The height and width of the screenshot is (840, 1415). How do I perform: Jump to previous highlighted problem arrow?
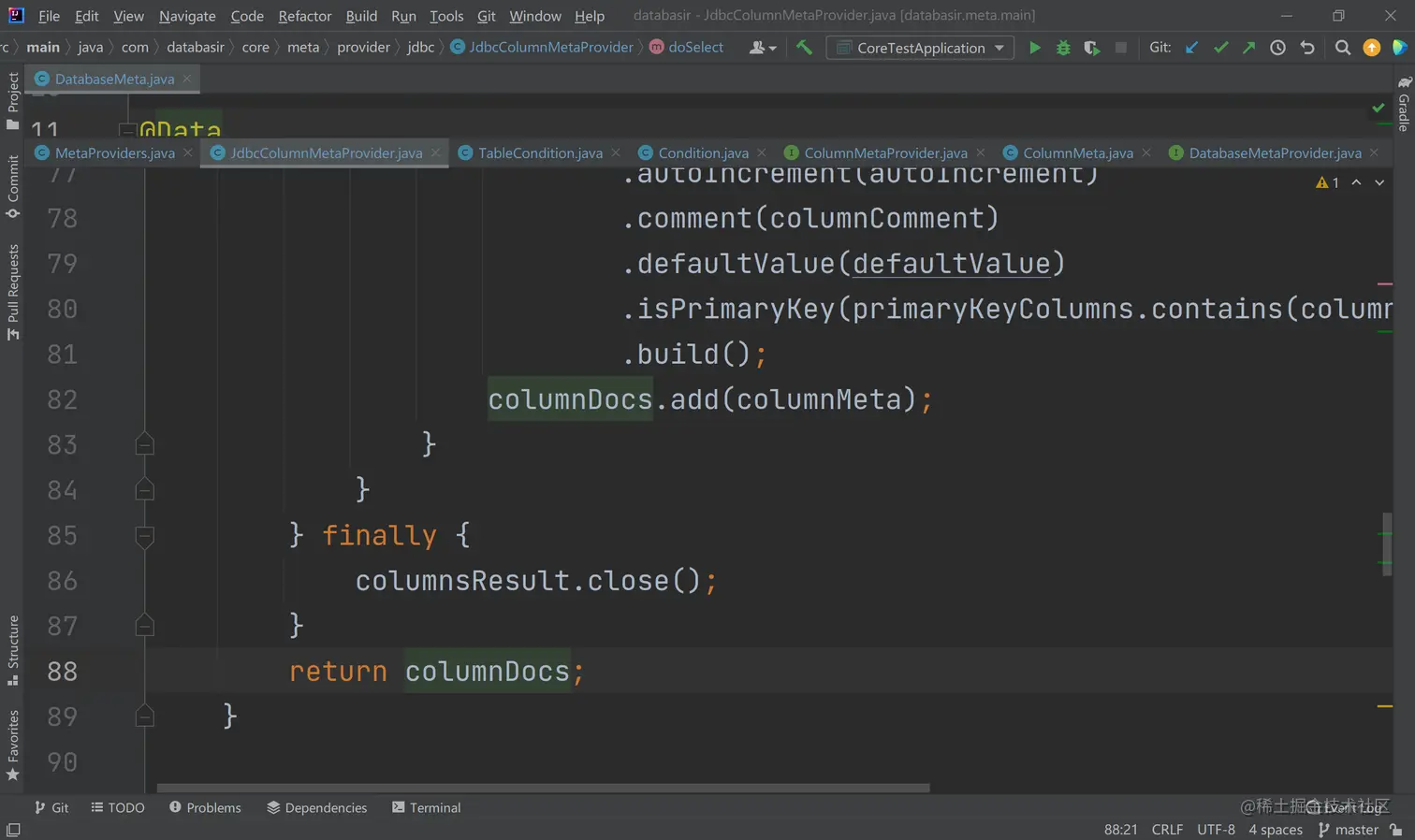pos(1356,182)
